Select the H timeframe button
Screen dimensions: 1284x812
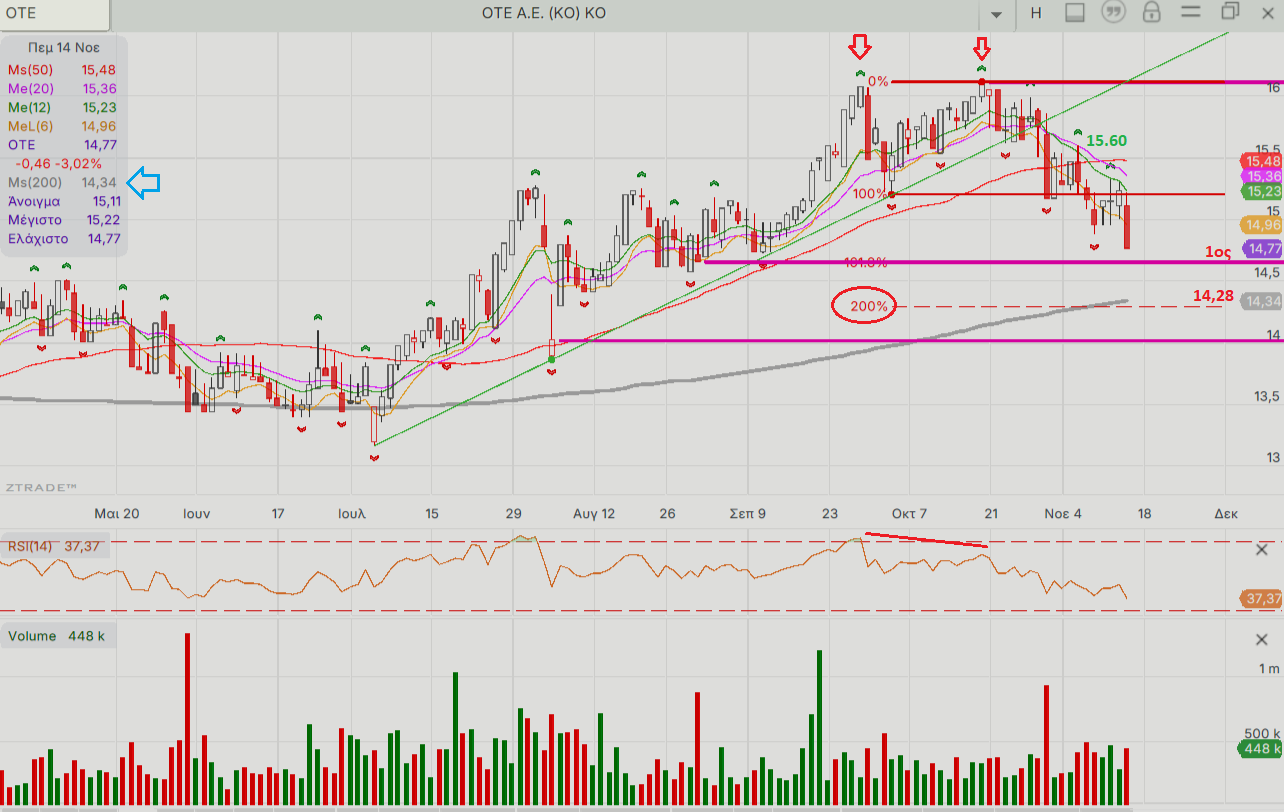[x=1035, y=13]
